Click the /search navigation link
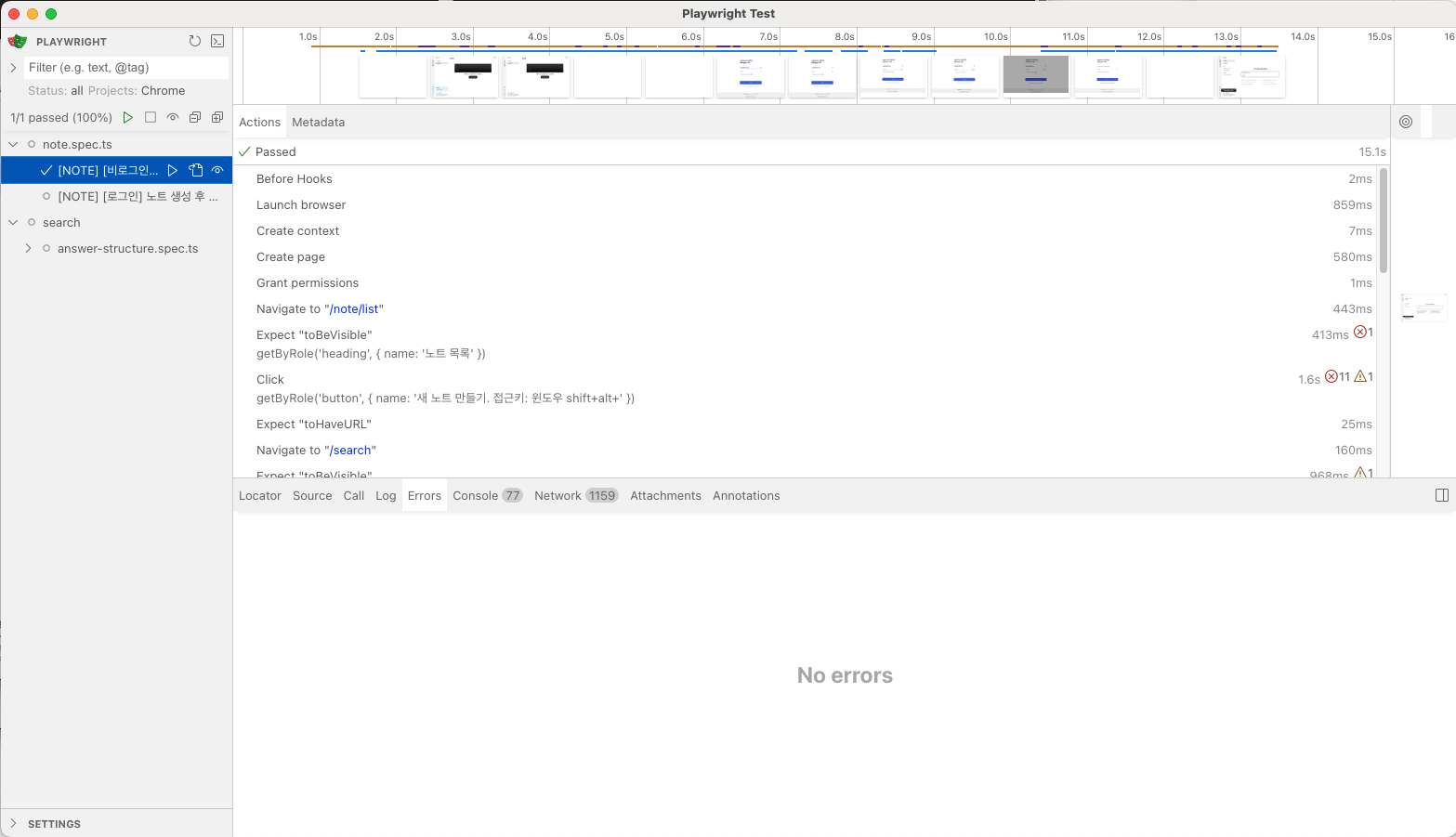This screenshot has height=837, width=1456. point(350,450)
